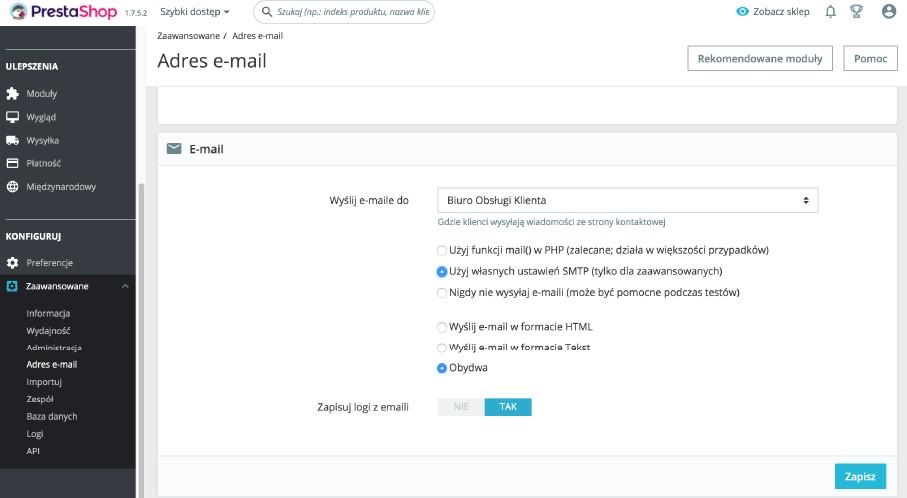
Task: Click the Międzynarodowy globe icon
Action: tap(13, 186)
